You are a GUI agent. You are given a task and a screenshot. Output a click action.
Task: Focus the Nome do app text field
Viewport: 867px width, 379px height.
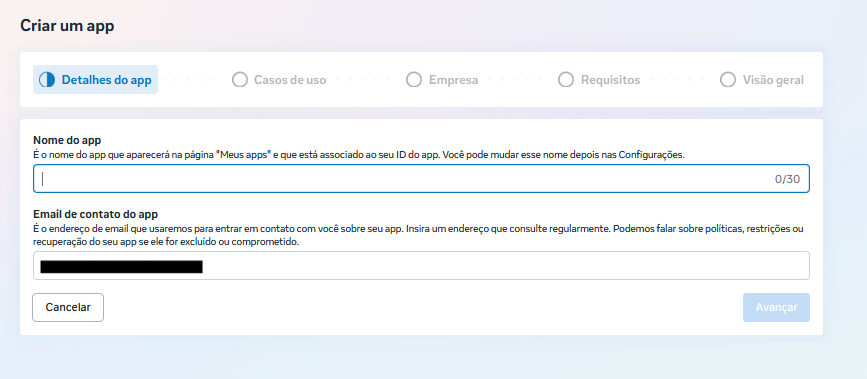pos(421,179)
